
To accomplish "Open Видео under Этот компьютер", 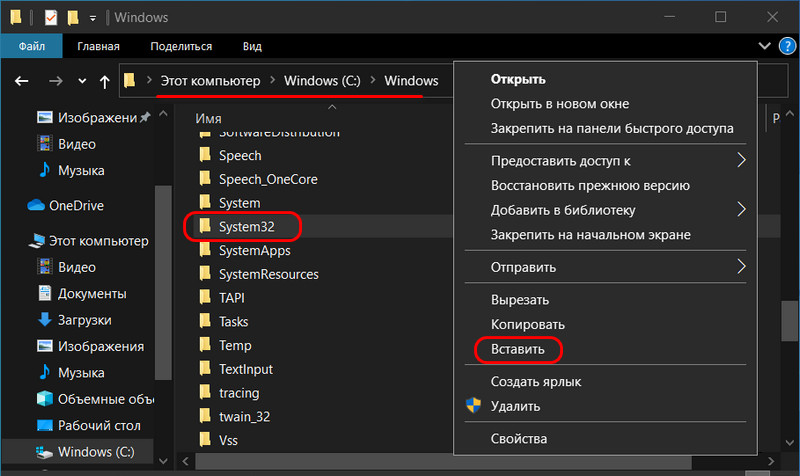I will point(67,267).
